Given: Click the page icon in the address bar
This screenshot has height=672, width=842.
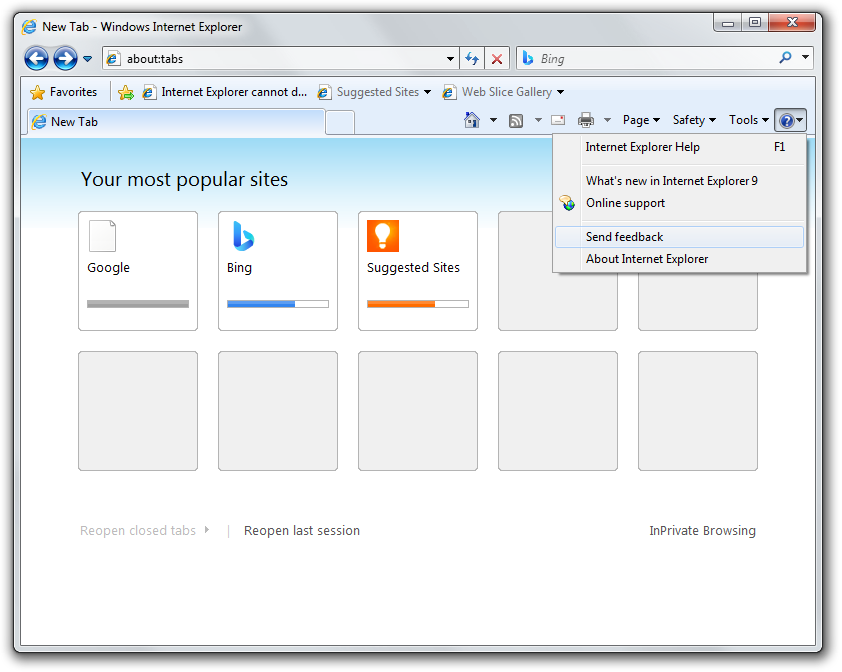Looking at the screenshot, I should pyautogui.click(x=113, y=59).
